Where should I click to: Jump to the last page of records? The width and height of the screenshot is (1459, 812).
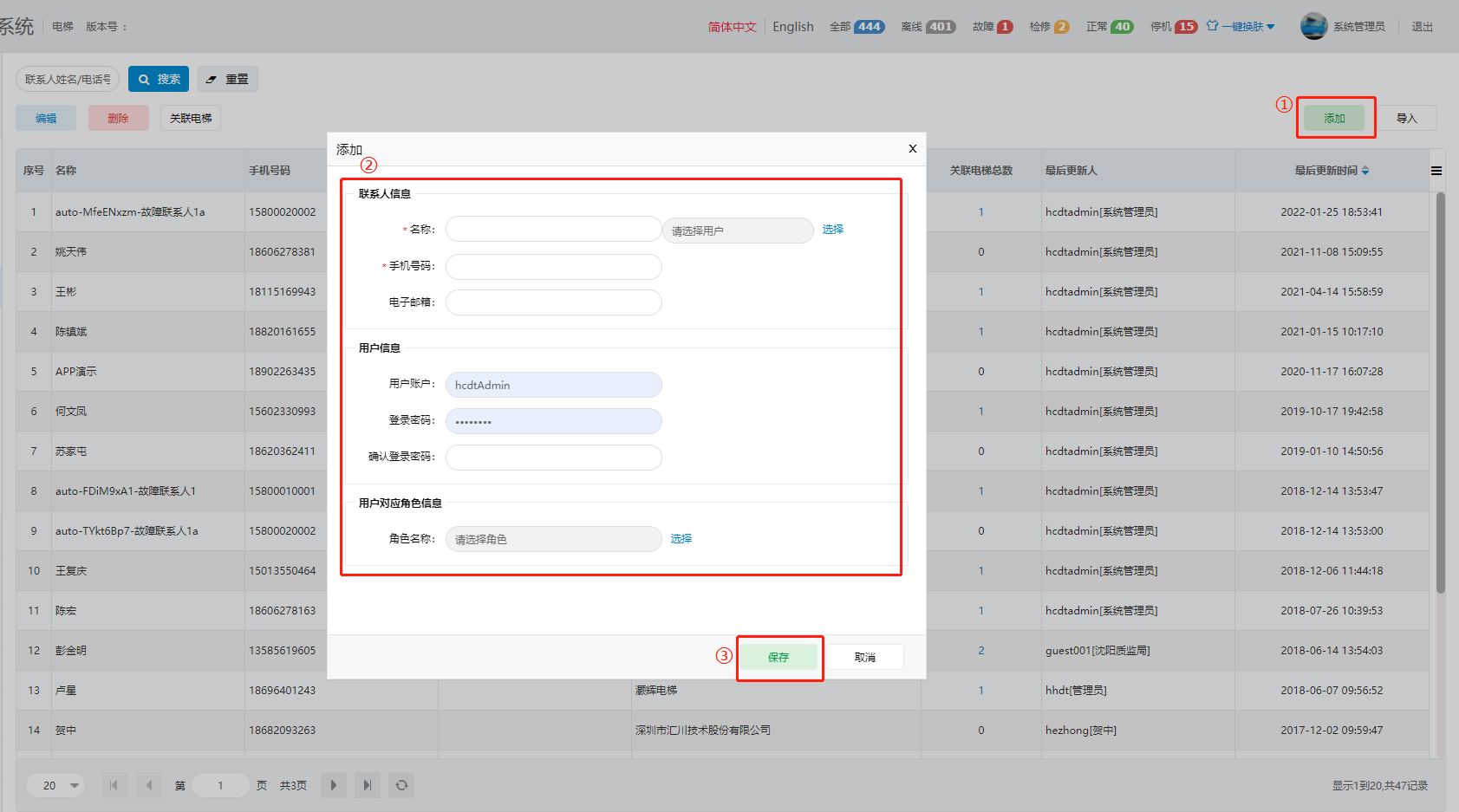(368, 785)
